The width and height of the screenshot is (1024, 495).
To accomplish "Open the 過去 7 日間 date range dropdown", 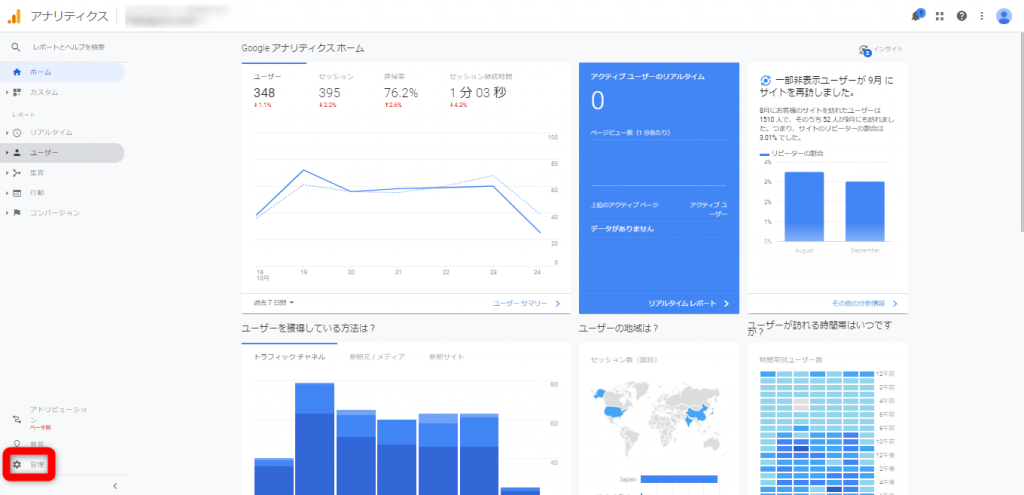I will (x=274, y=303).
